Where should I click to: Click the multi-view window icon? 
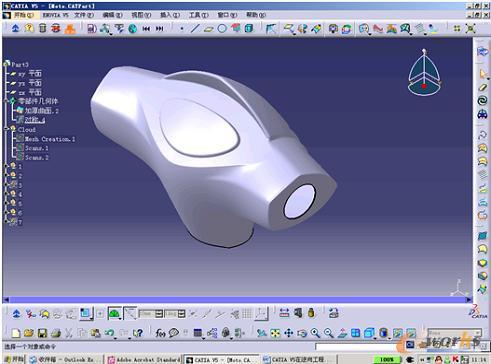point(355,333)
